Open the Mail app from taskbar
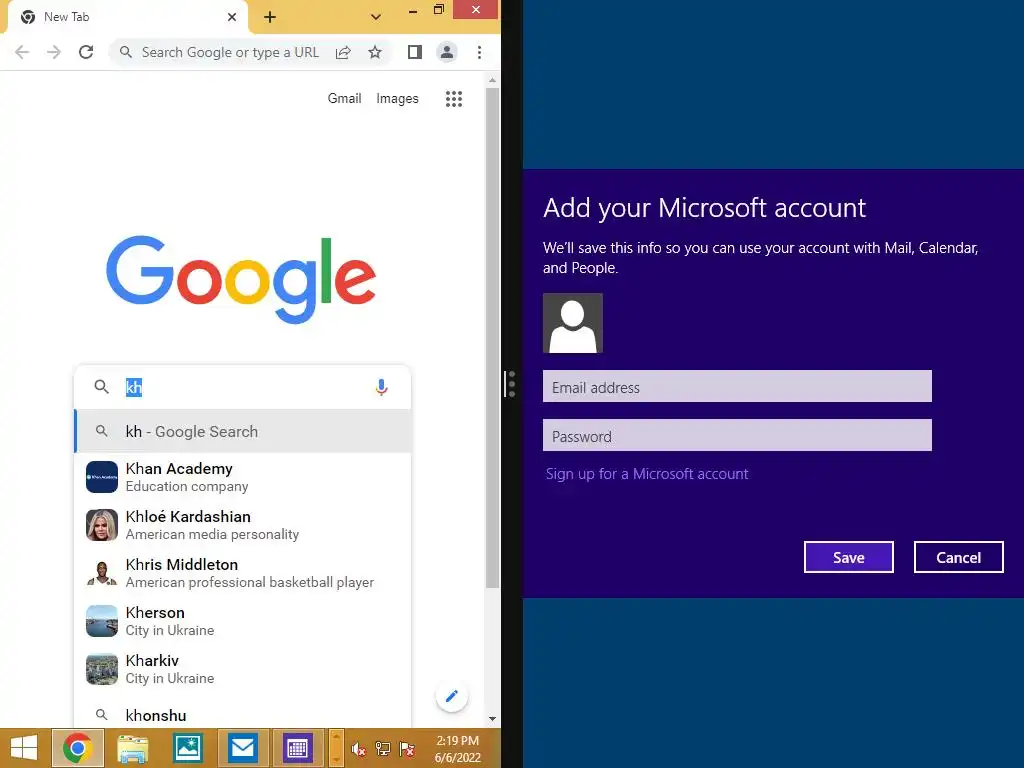 [243, 748]
